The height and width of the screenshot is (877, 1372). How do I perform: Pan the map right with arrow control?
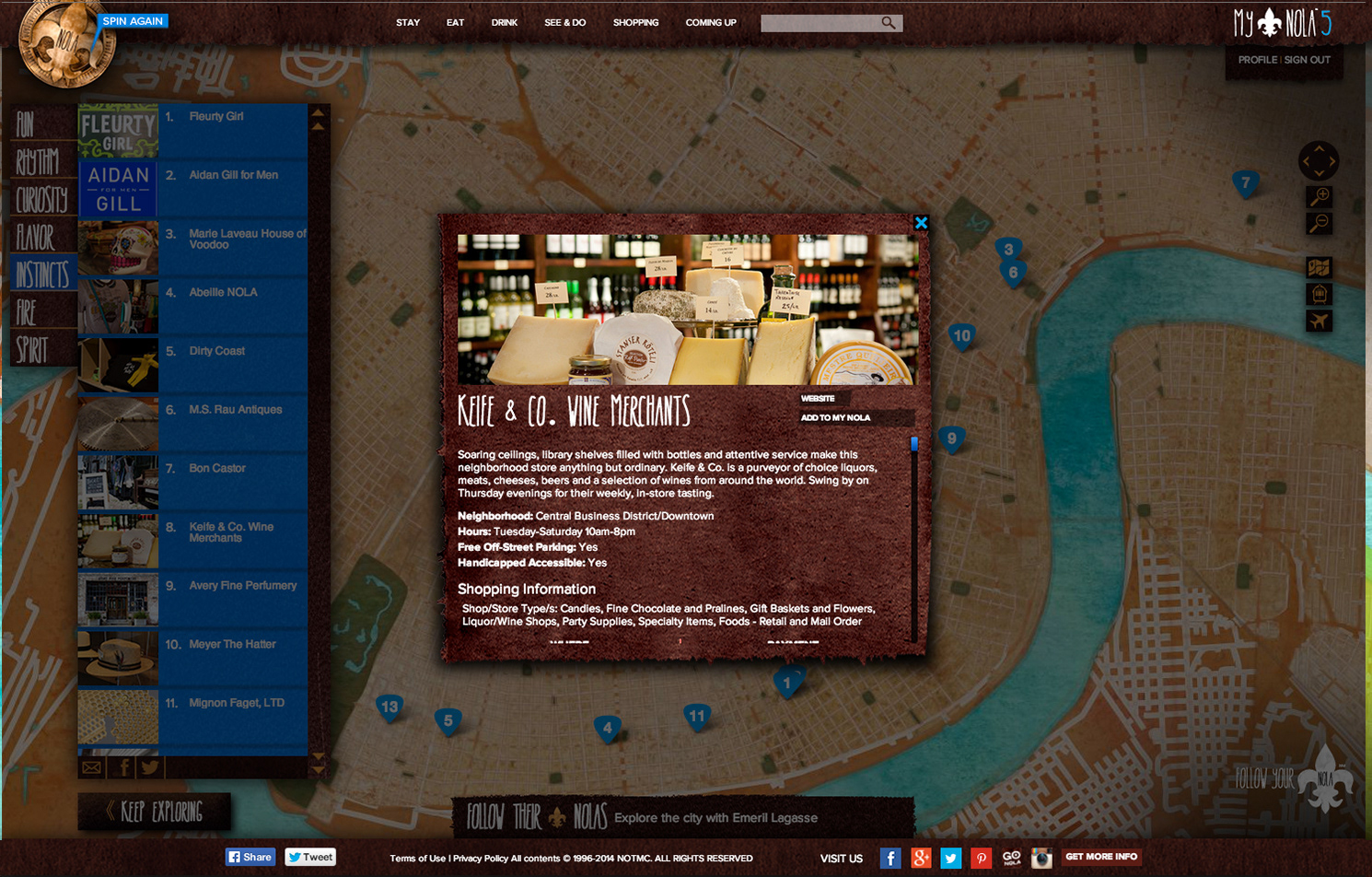(x=1331, y=161)
